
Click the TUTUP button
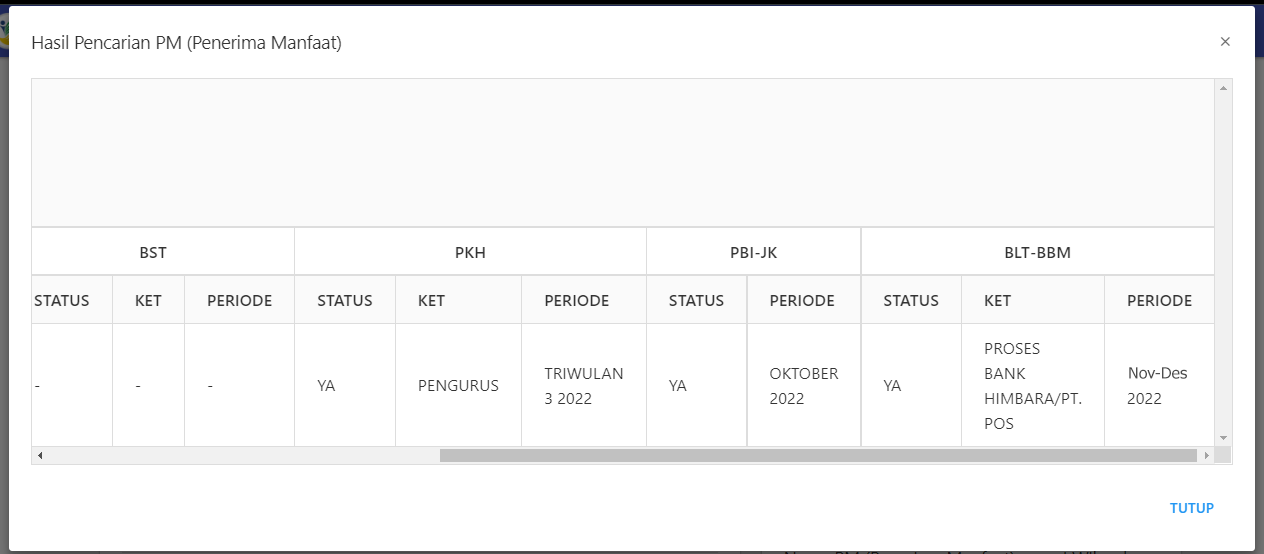point(1192,508)
